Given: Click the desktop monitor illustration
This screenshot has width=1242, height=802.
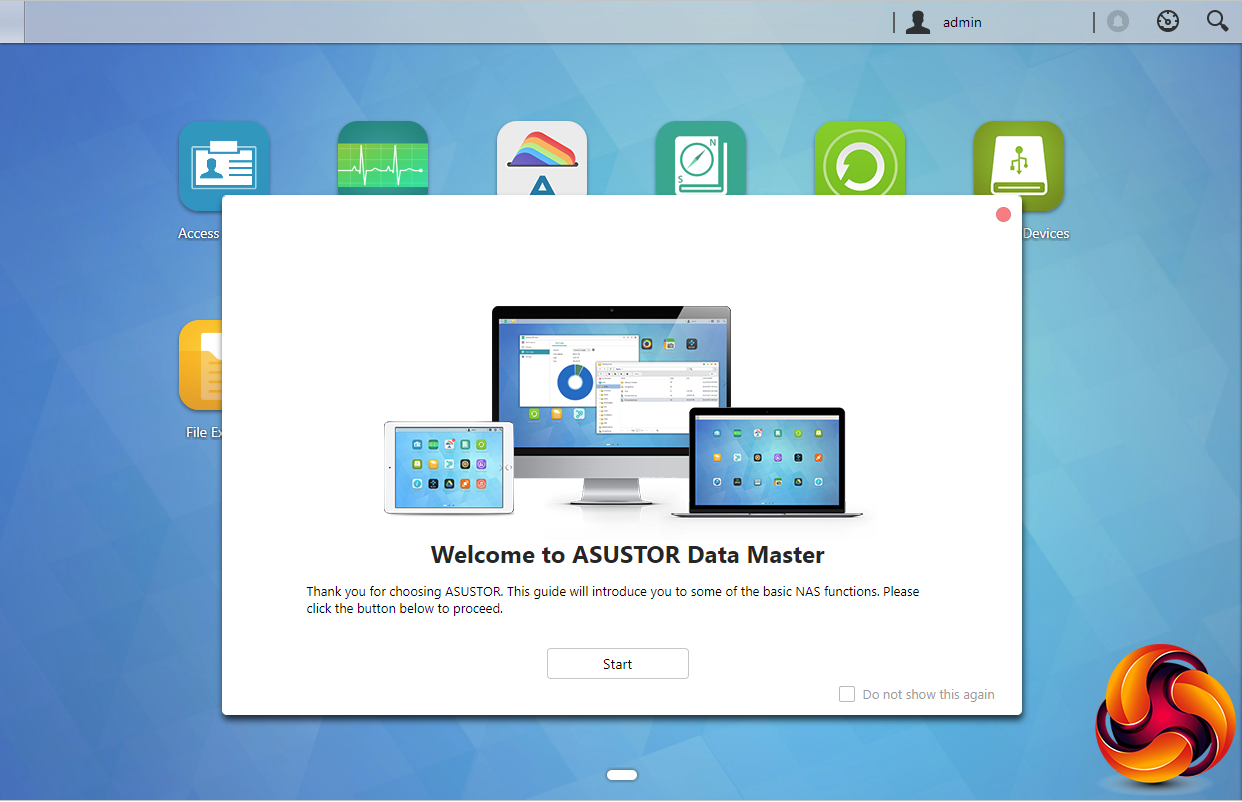Looking at the screenshot, I should click(611, 380).
